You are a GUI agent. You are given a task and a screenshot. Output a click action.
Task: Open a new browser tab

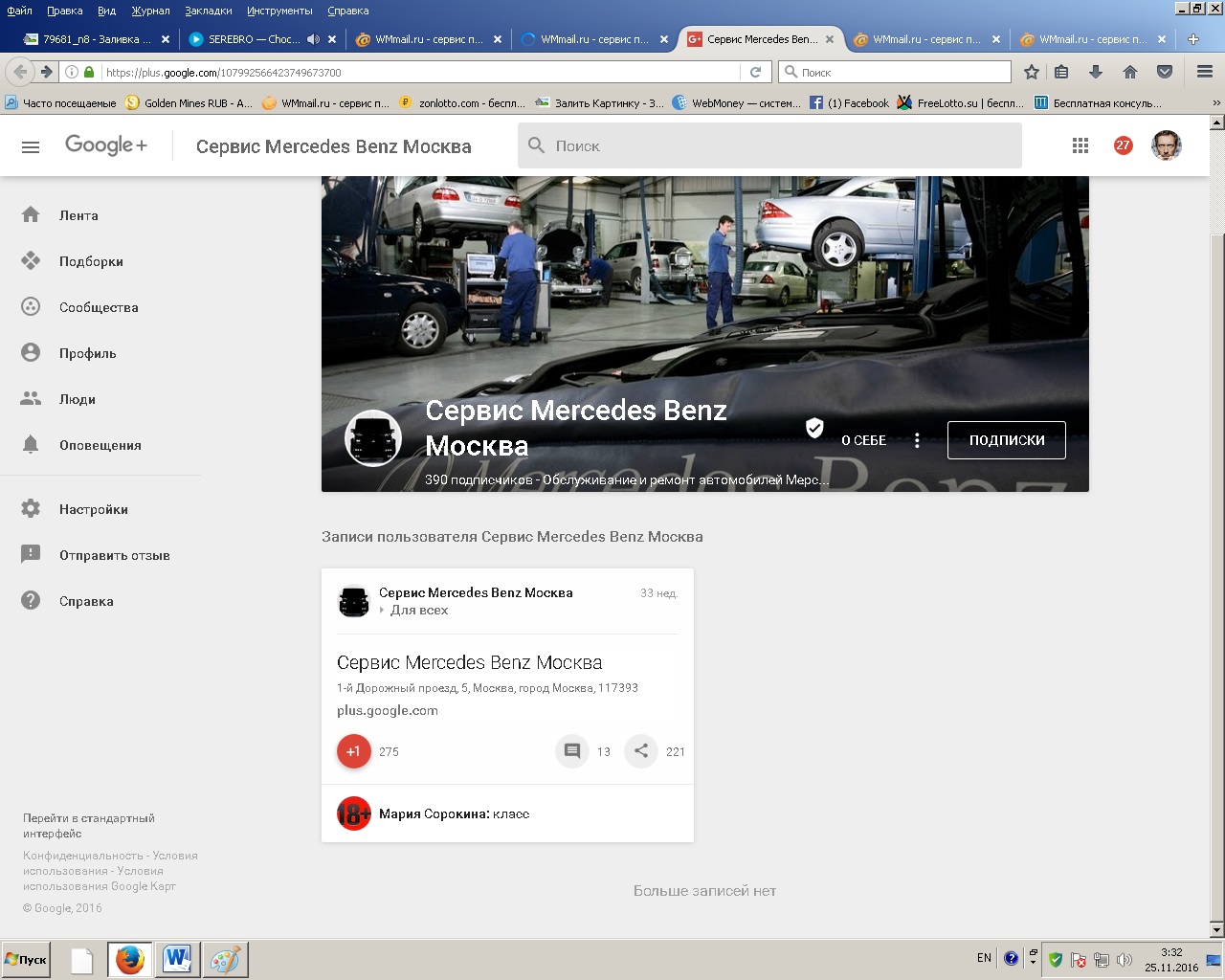point(1193,39)
